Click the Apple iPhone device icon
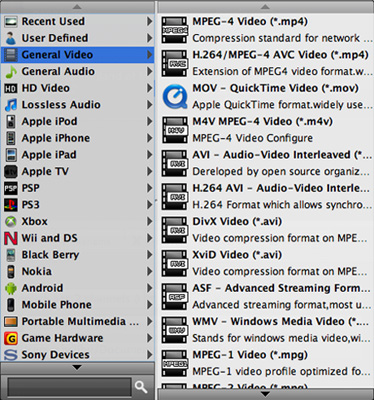374x400 pixels. coord(11,138)
